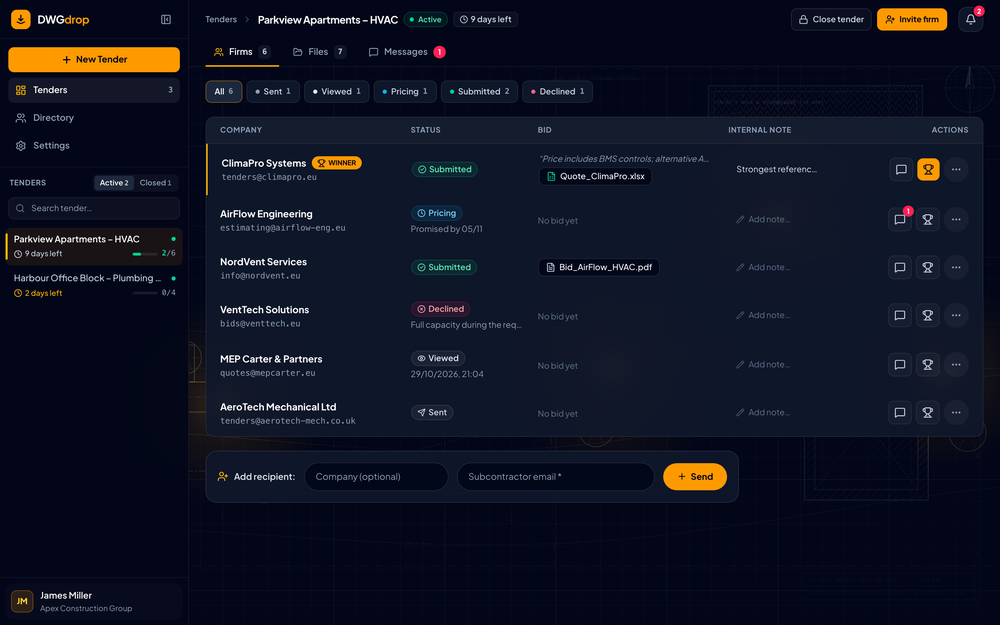Viewport: 1000px width, 625px height.
Task: Click the Close tender button
Action: (x=831, y=20)
